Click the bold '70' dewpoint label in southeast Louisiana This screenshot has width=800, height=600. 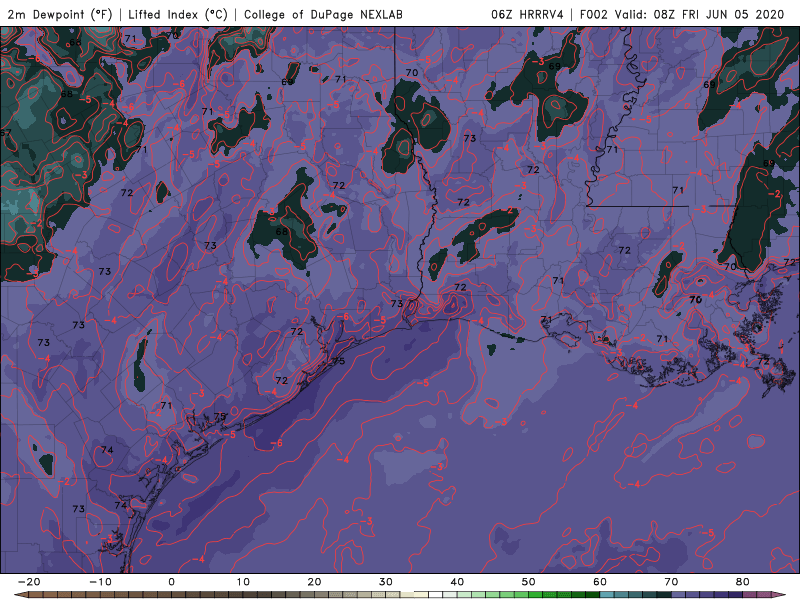click(695, 300)
